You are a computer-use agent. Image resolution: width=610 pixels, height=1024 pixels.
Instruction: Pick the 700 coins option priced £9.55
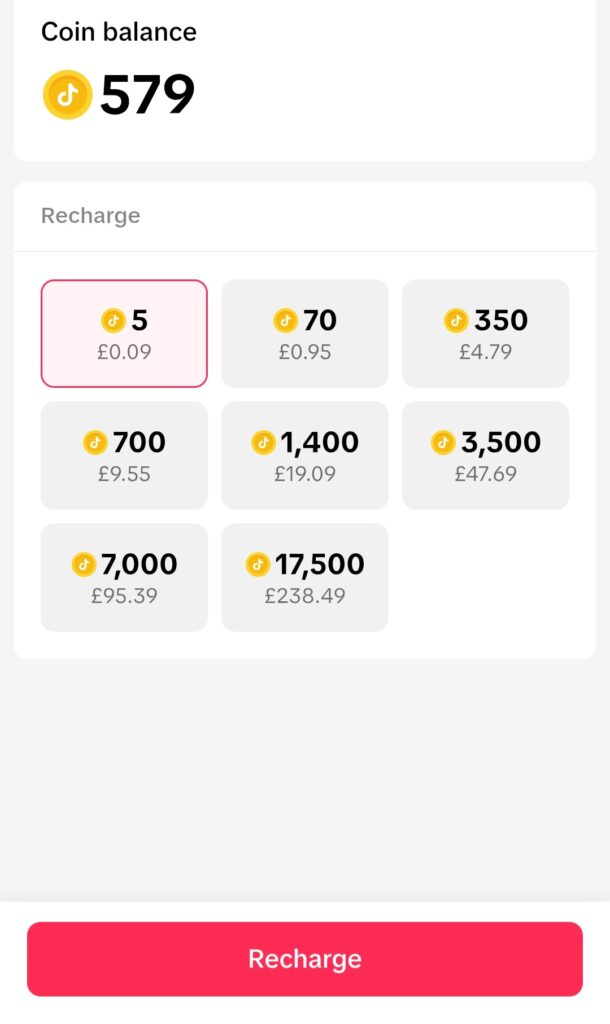click(124, 455)
